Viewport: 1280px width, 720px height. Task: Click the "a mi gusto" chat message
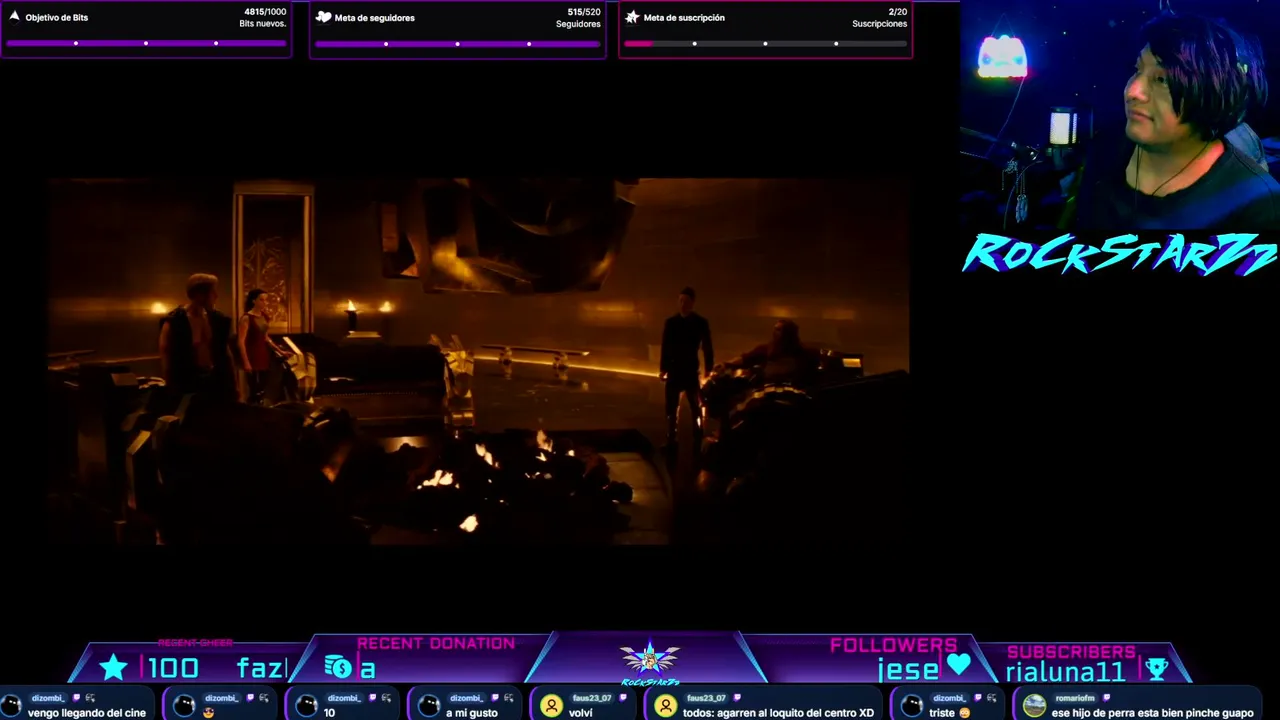472,713
